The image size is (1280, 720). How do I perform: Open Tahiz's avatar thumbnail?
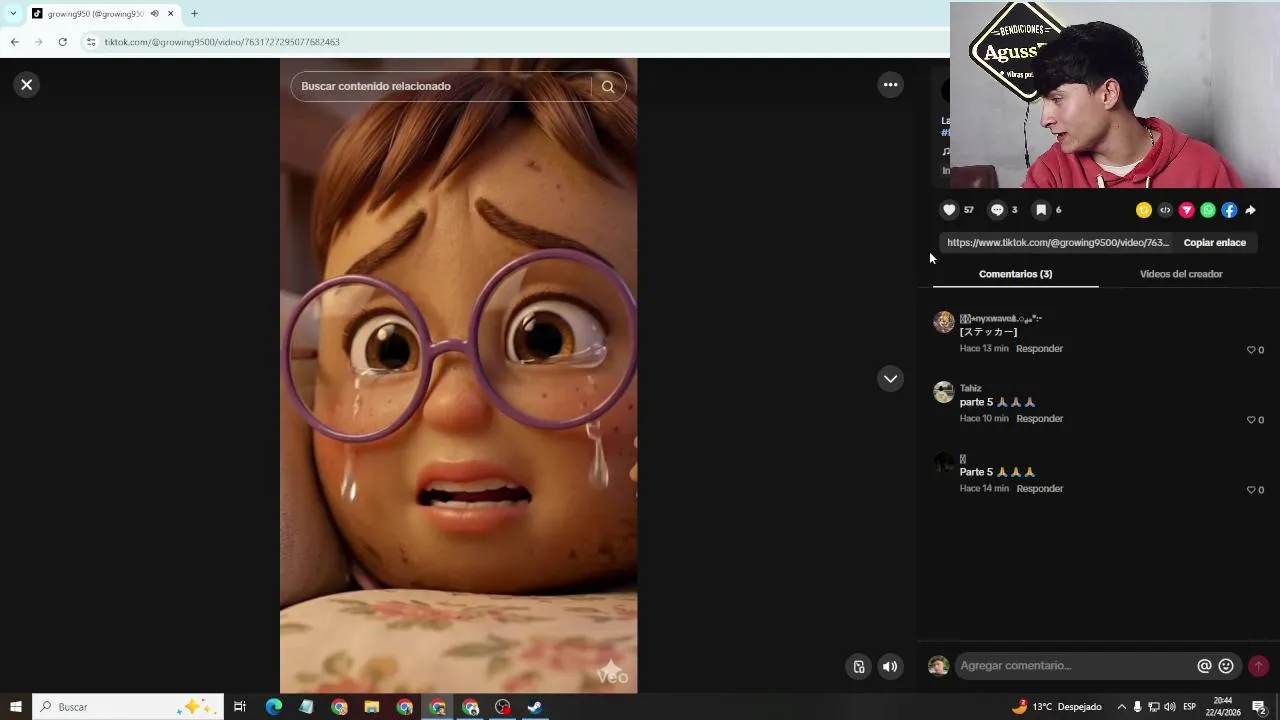click(x=944, y=392)
